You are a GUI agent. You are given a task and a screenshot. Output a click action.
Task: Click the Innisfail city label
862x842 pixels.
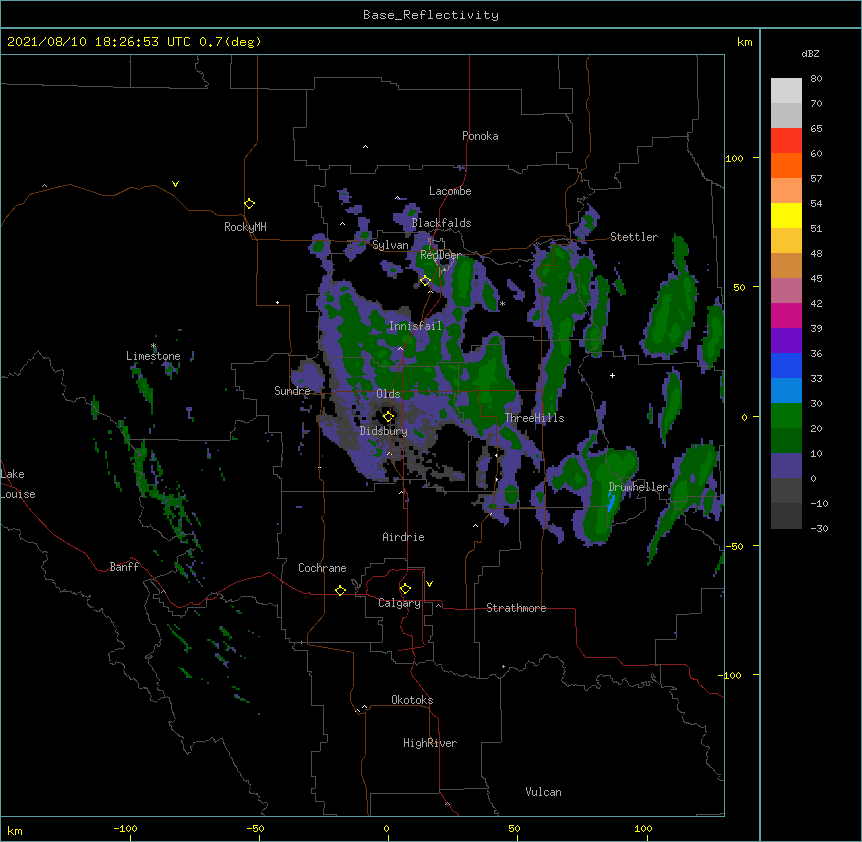click(415, 326)
